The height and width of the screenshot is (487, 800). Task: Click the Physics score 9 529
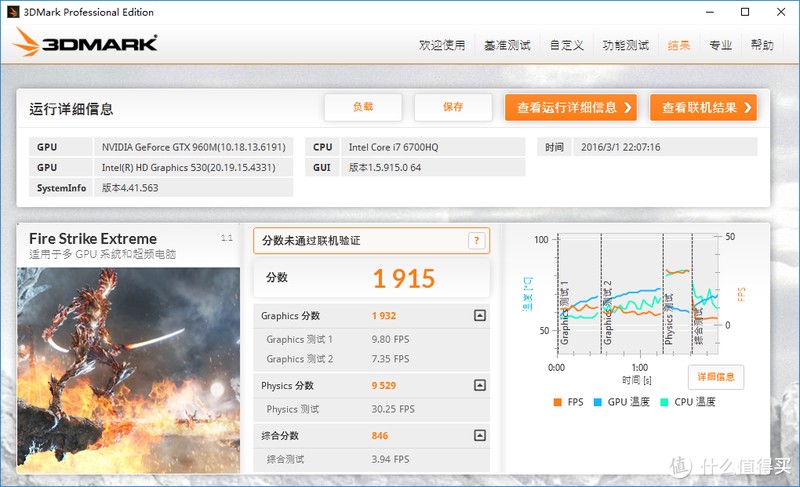pyautogui.click(x=384, y=386)
